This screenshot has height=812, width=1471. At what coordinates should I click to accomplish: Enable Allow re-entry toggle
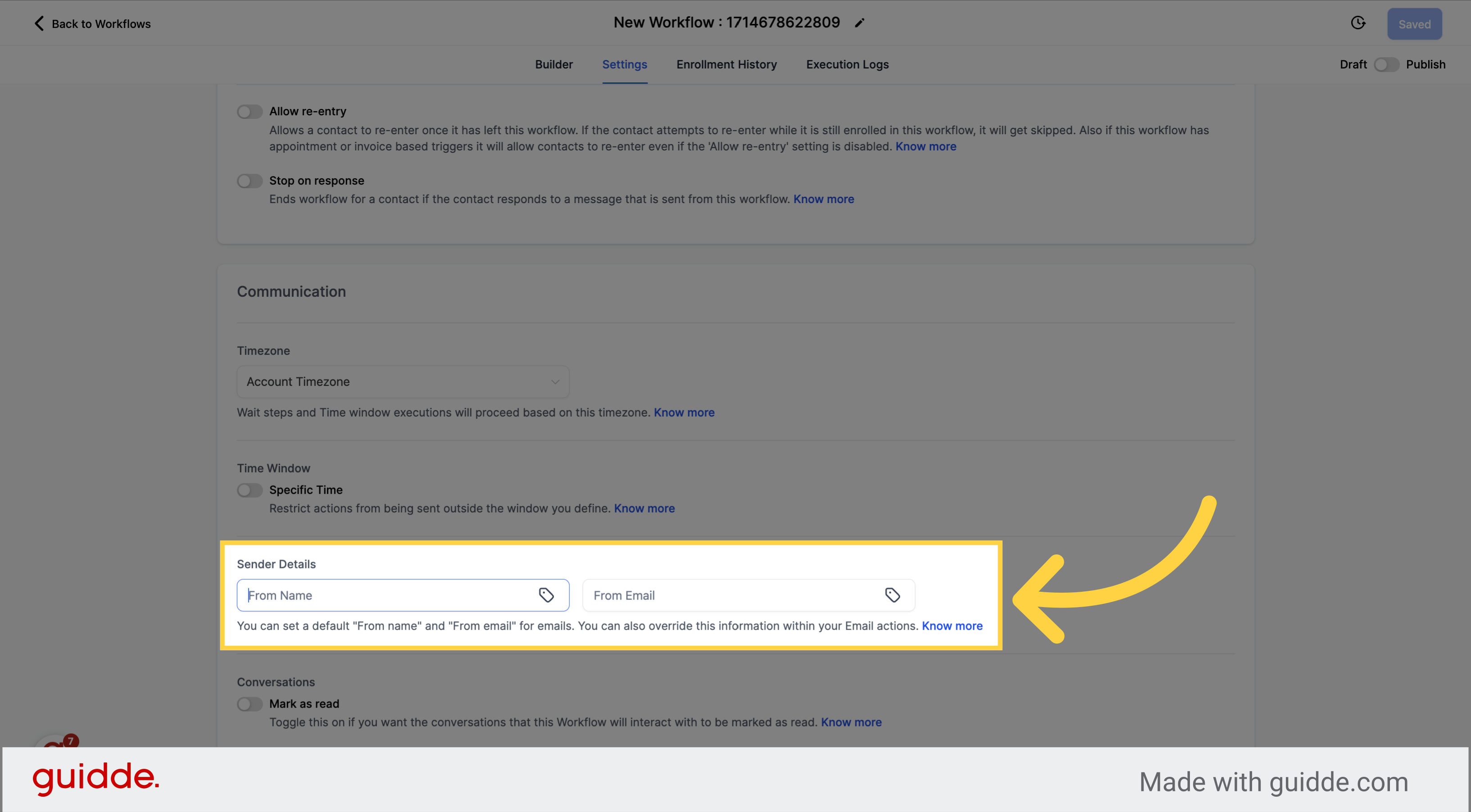[250, 111]
